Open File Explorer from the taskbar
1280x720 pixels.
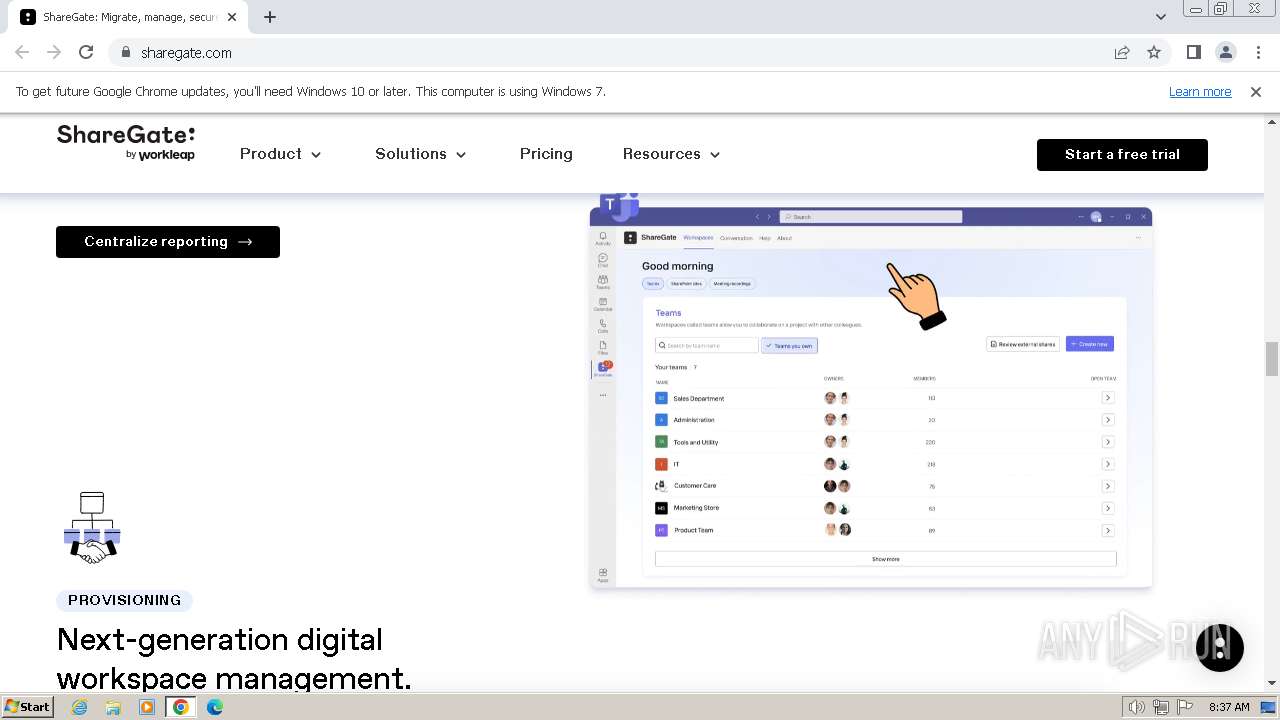(113, 707)
